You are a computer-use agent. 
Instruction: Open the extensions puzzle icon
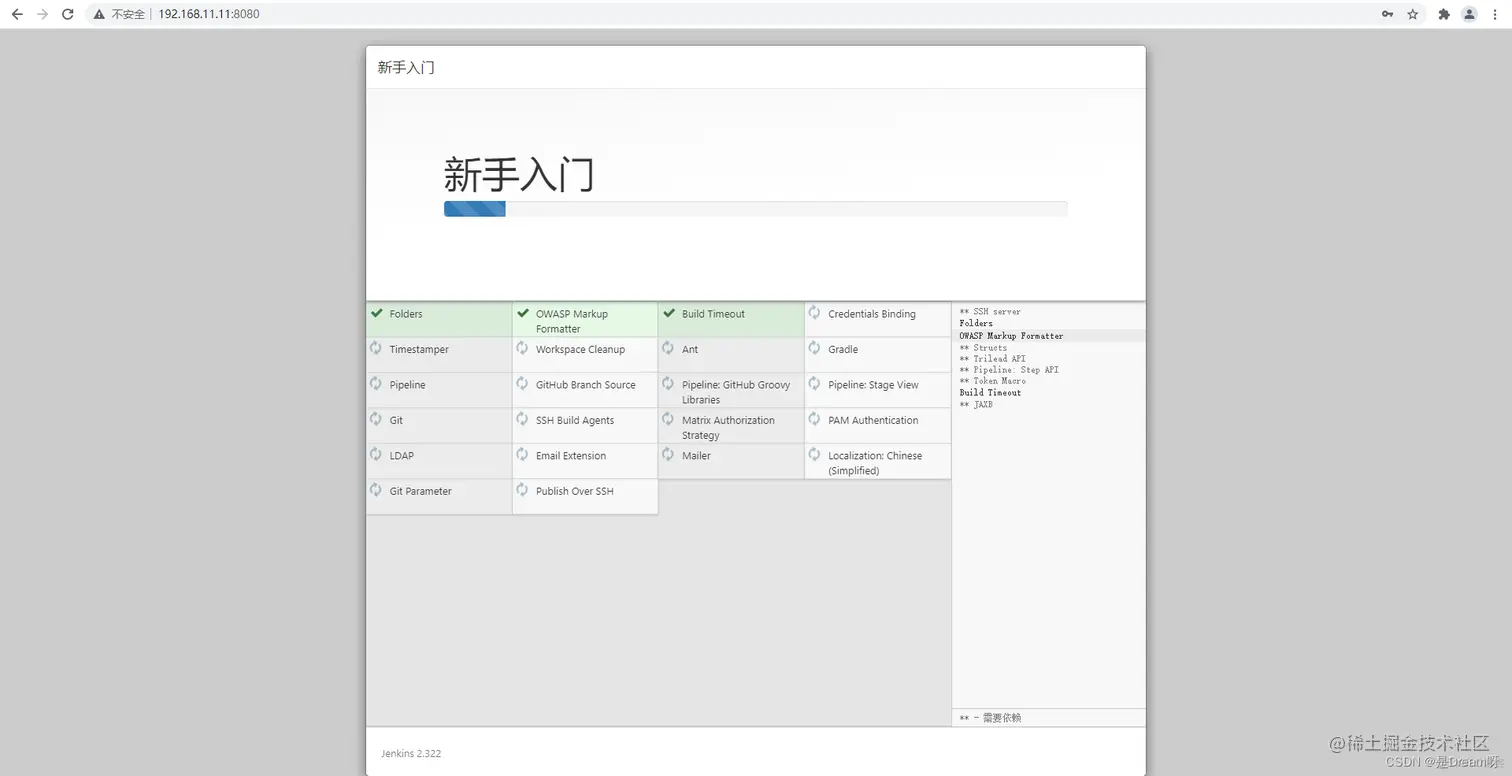coord(1443,14)
